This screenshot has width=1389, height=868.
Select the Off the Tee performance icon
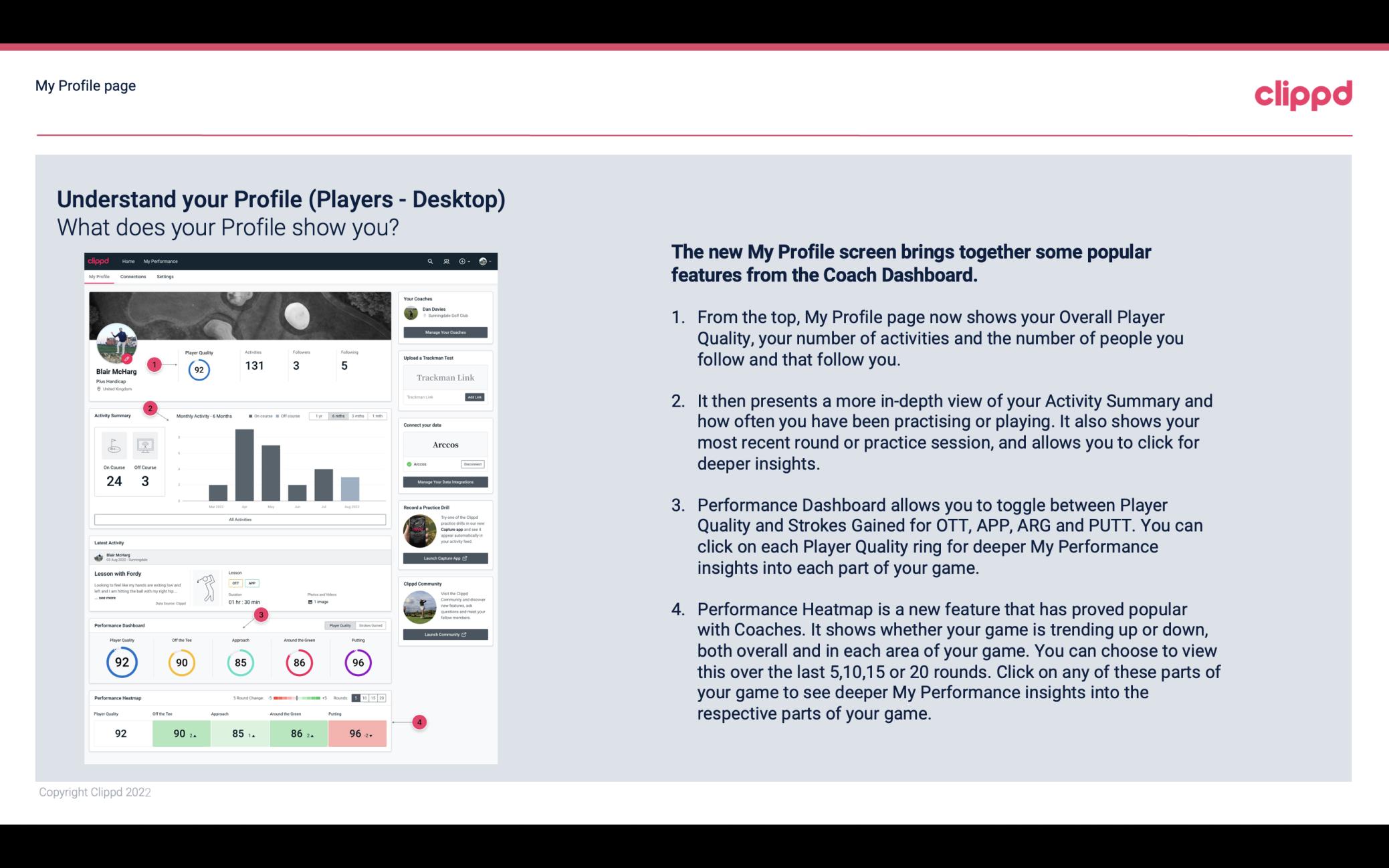180,662
